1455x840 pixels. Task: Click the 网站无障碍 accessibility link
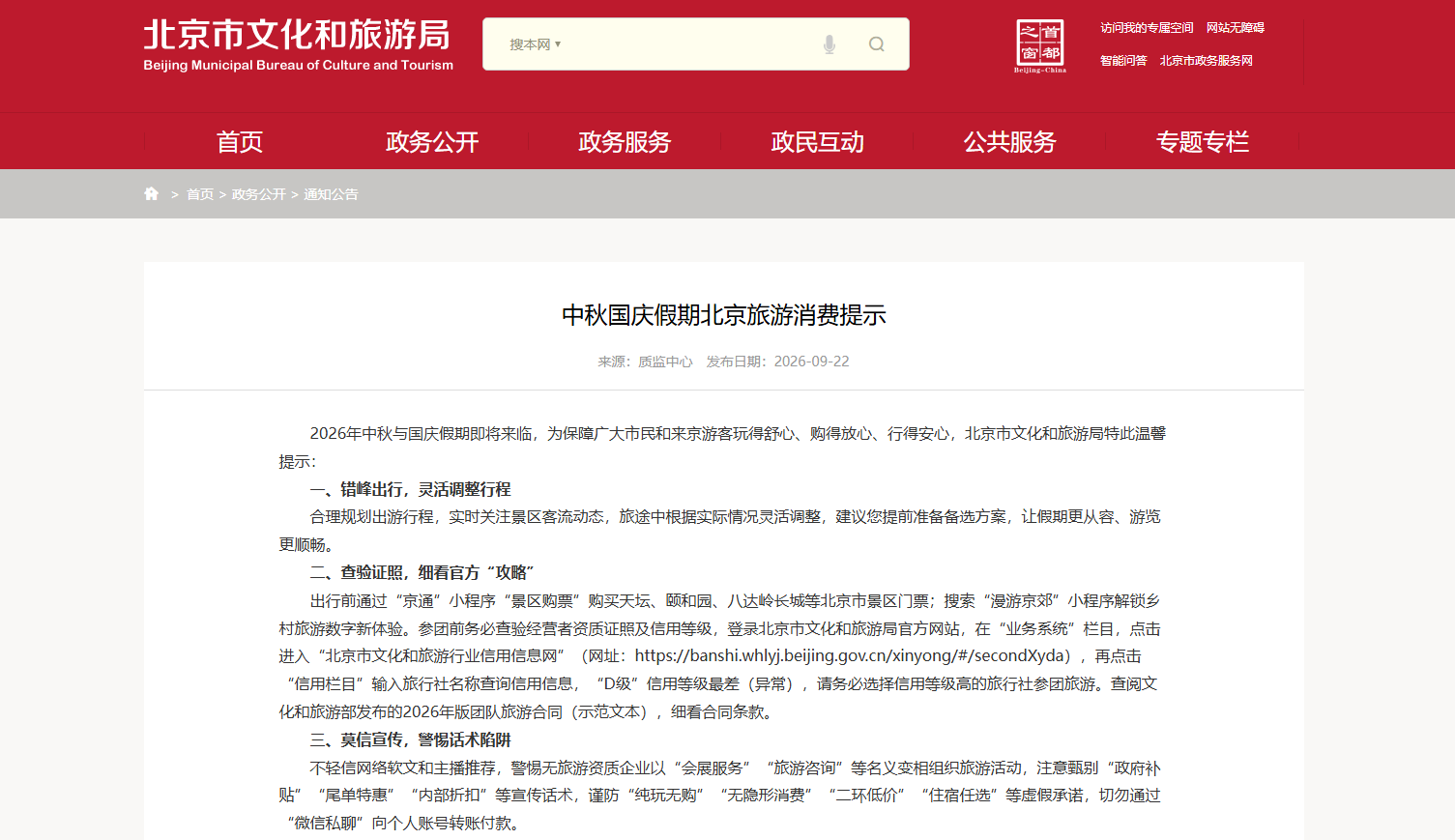(x=1236, y=28)
